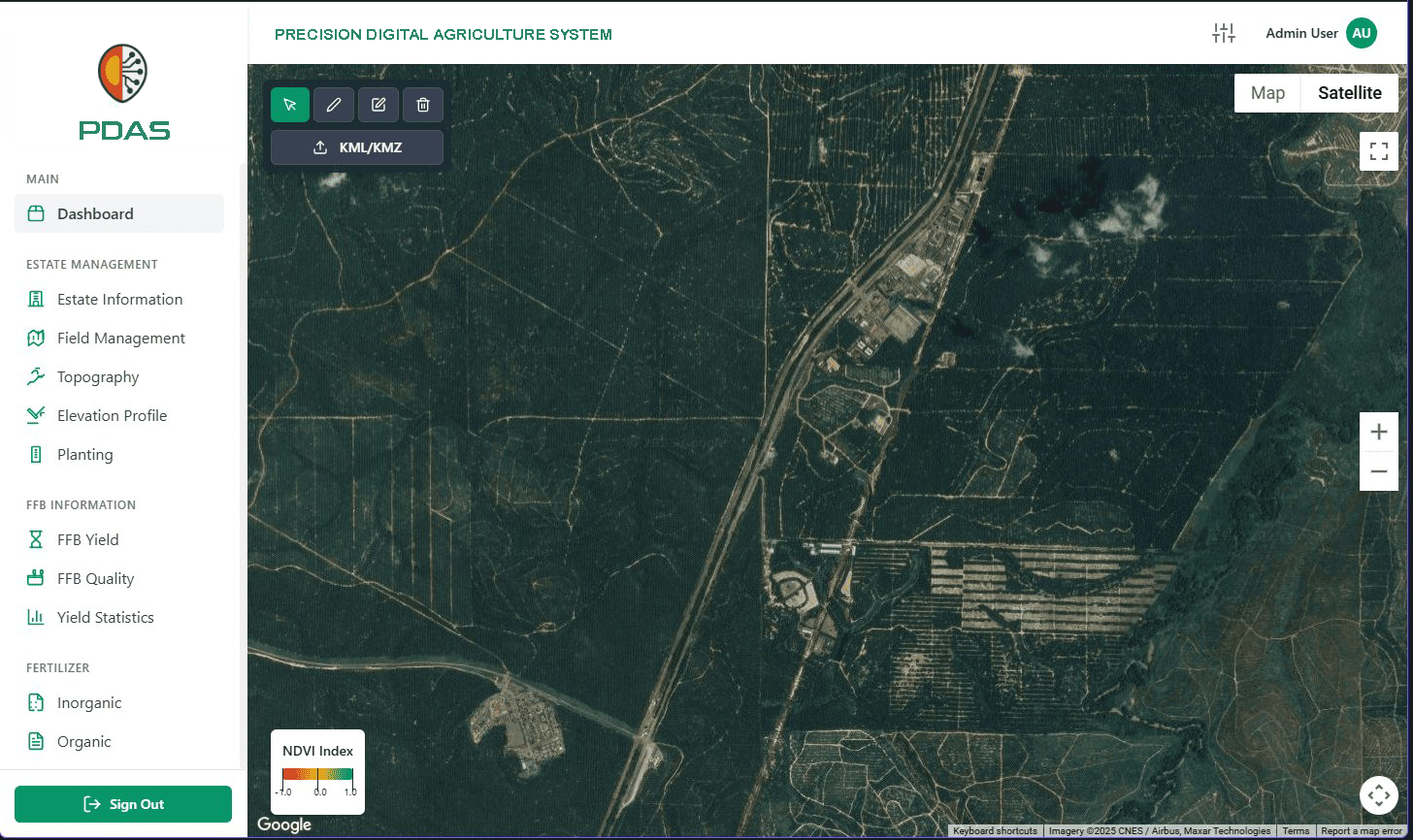Go to Elevation Profile page

(x=112, y=415)
